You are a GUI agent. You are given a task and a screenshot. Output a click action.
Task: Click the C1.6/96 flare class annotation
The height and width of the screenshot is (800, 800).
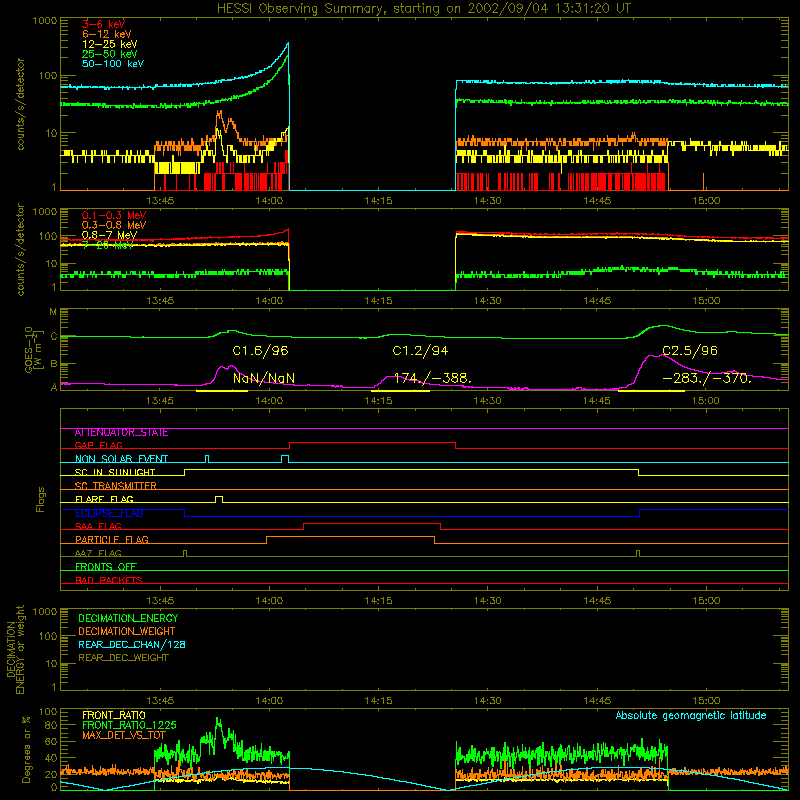[x=260, y=351]
